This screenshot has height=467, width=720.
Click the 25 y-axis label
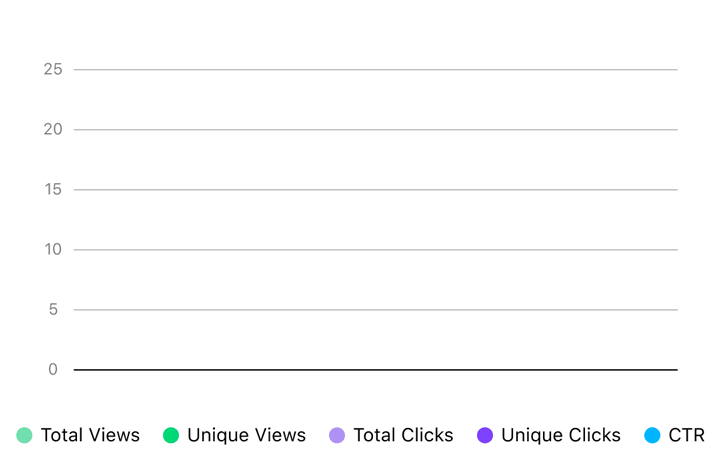53,69
